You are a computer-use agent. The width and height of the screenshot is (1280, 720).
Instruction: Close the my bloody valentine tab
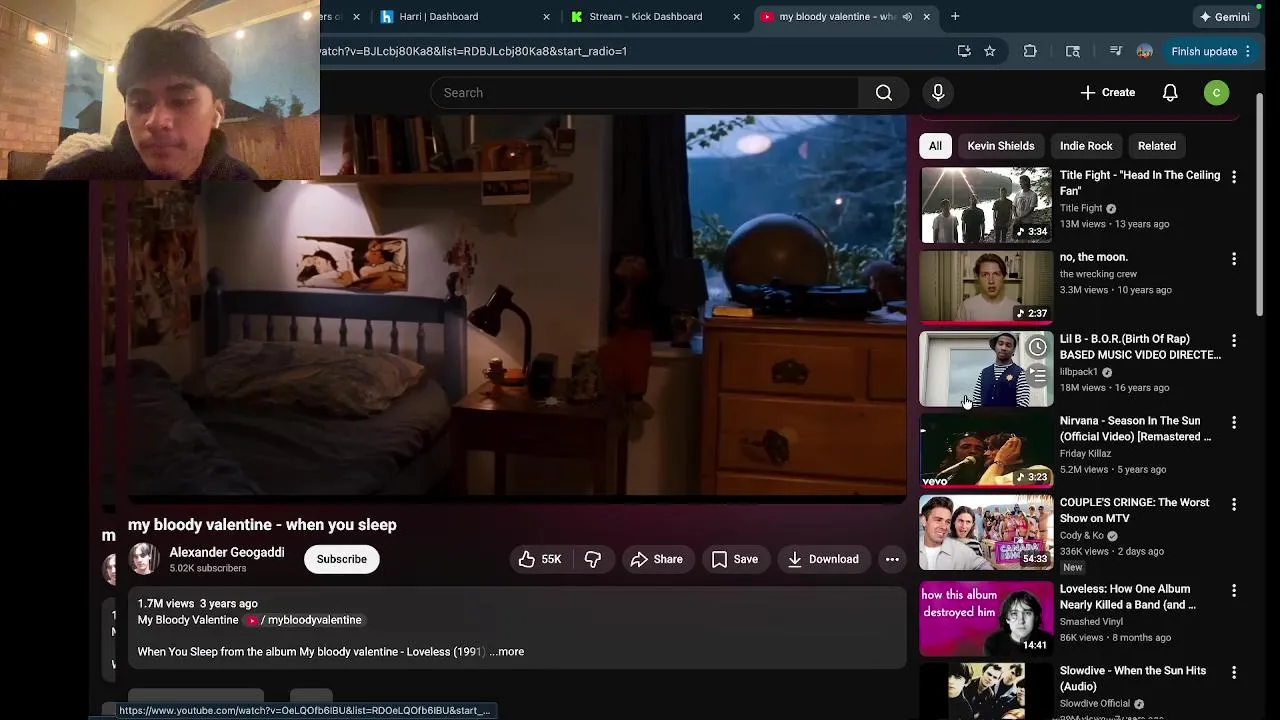[926, 17]
